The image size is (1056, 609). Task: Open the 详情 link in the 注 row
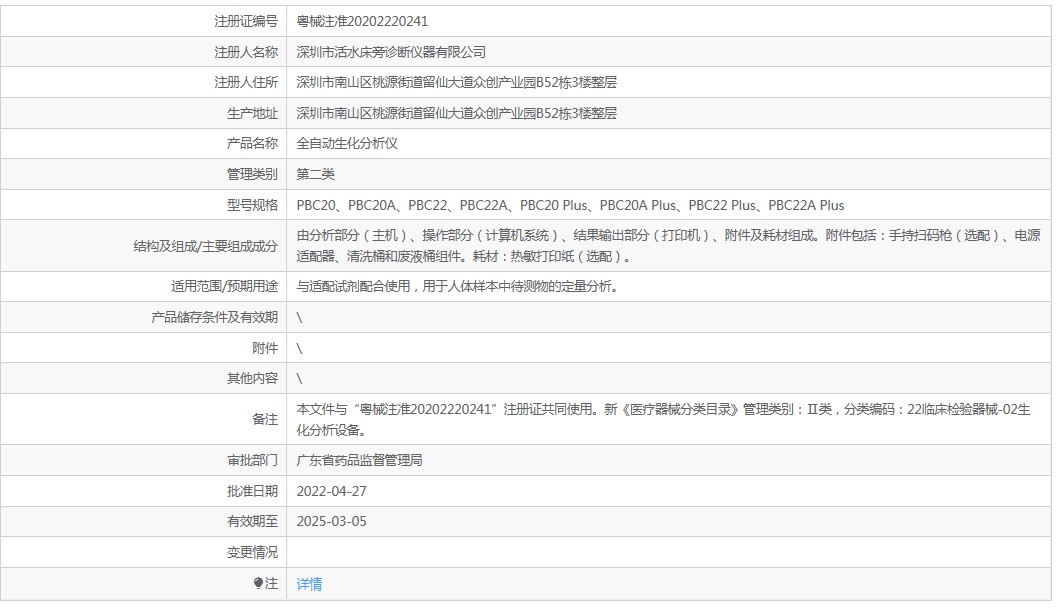click(x=309, y=584)
